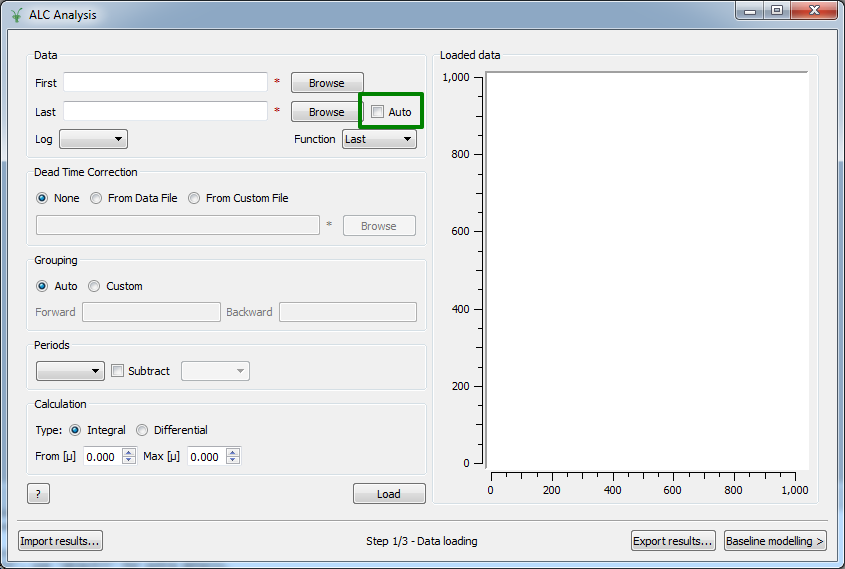This screenshot has height=569, width=845.
Task: Increase the From [µ] value with up arrow
Action: click(129, 452)
